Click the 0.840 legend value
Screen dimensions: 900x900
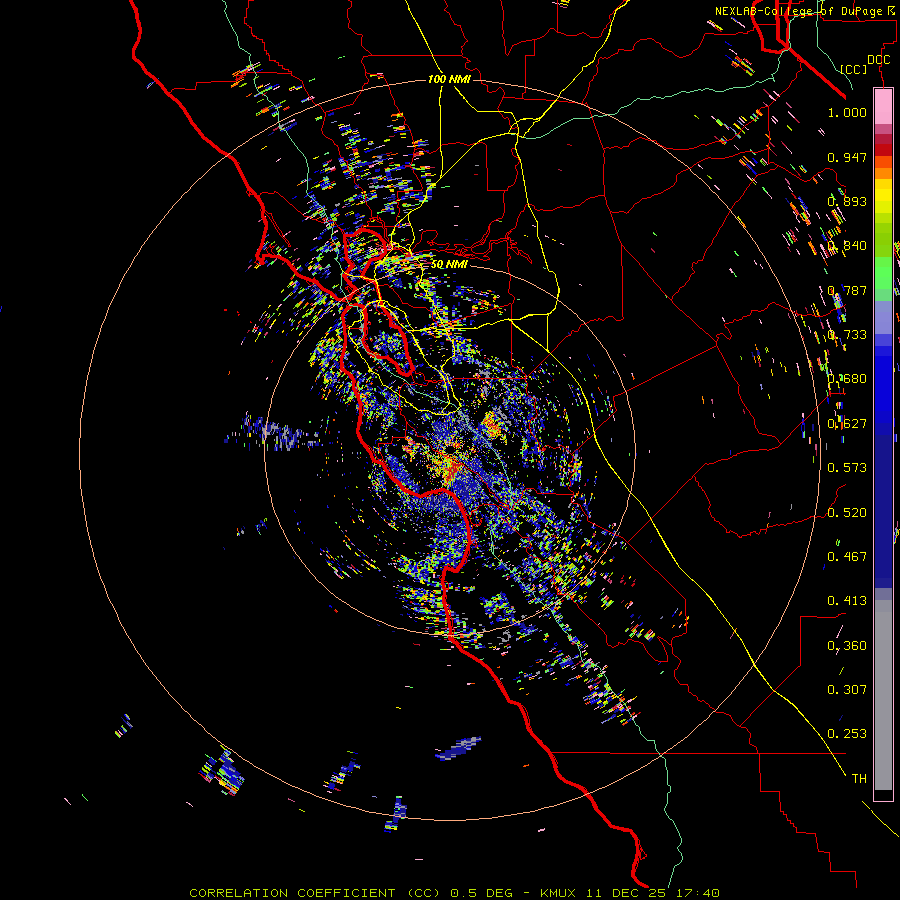(847, 246)
